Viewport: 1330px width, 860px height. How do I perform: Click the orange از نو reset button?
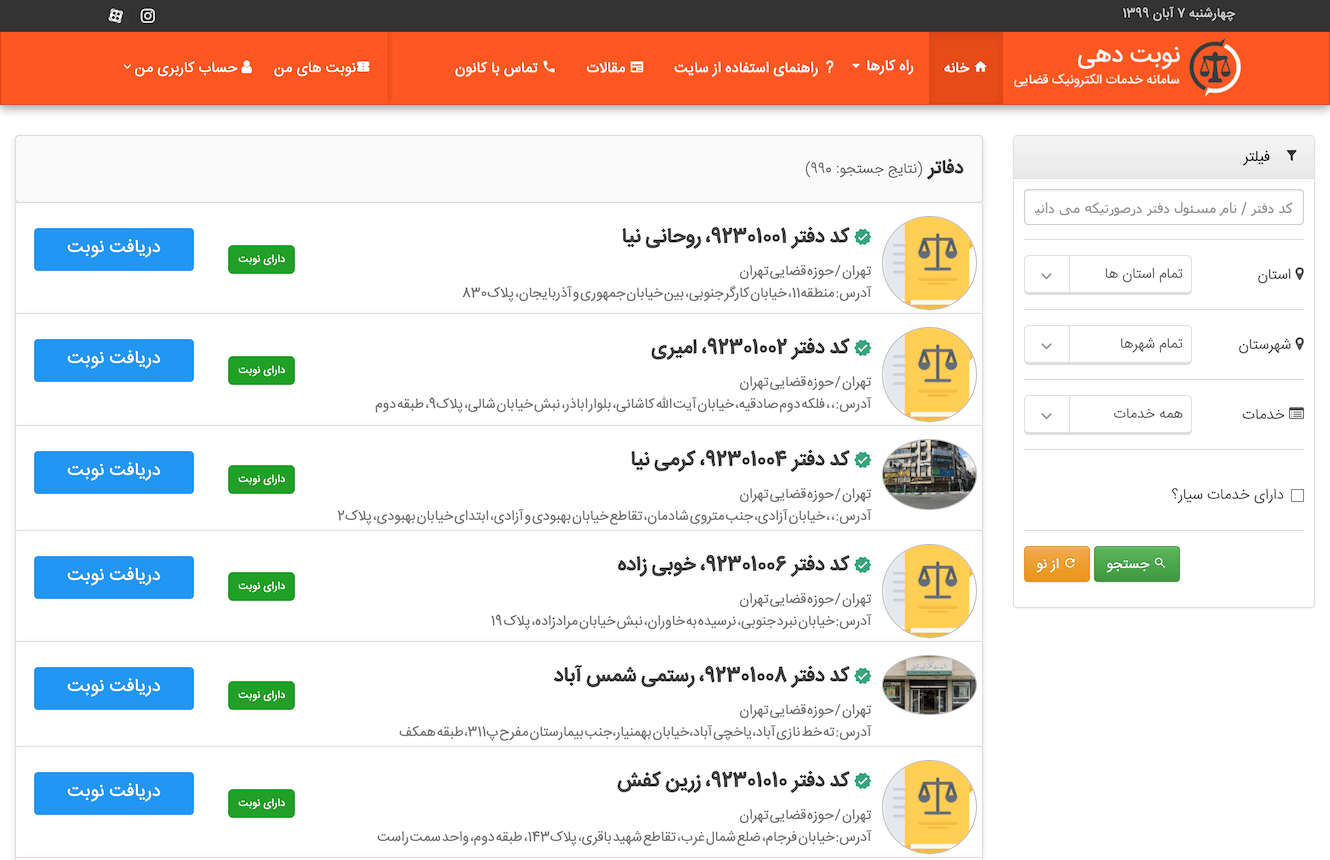coord(1056,564)
